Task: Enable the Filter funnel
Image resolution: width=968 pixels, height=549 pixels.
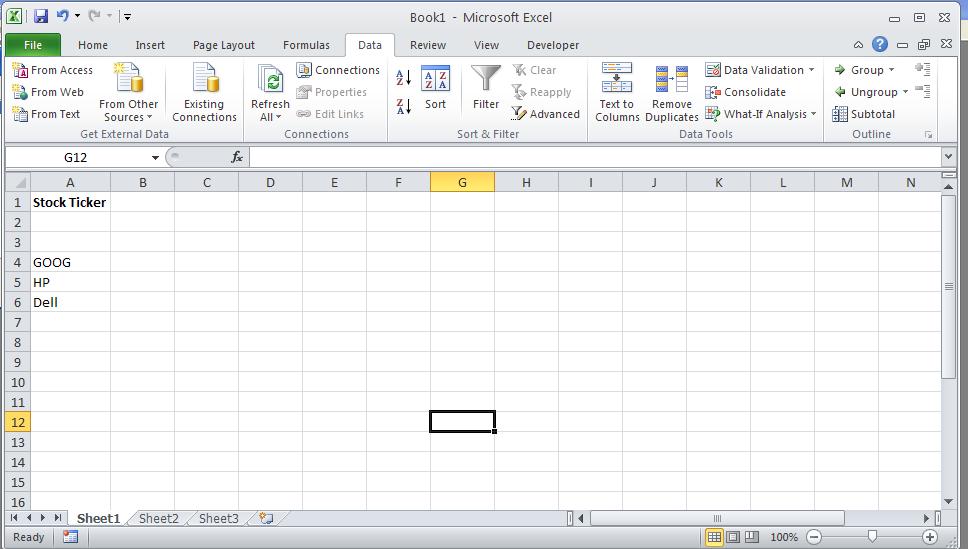Action: (486, 88)
